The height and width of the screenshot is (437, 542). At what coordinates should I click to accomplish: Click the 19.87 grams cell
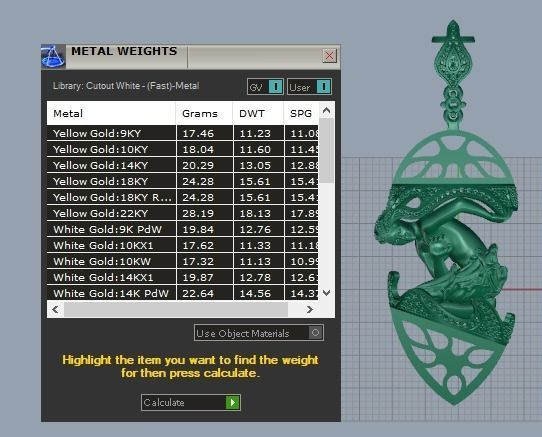pyautogui.click(x=204, y=277)
